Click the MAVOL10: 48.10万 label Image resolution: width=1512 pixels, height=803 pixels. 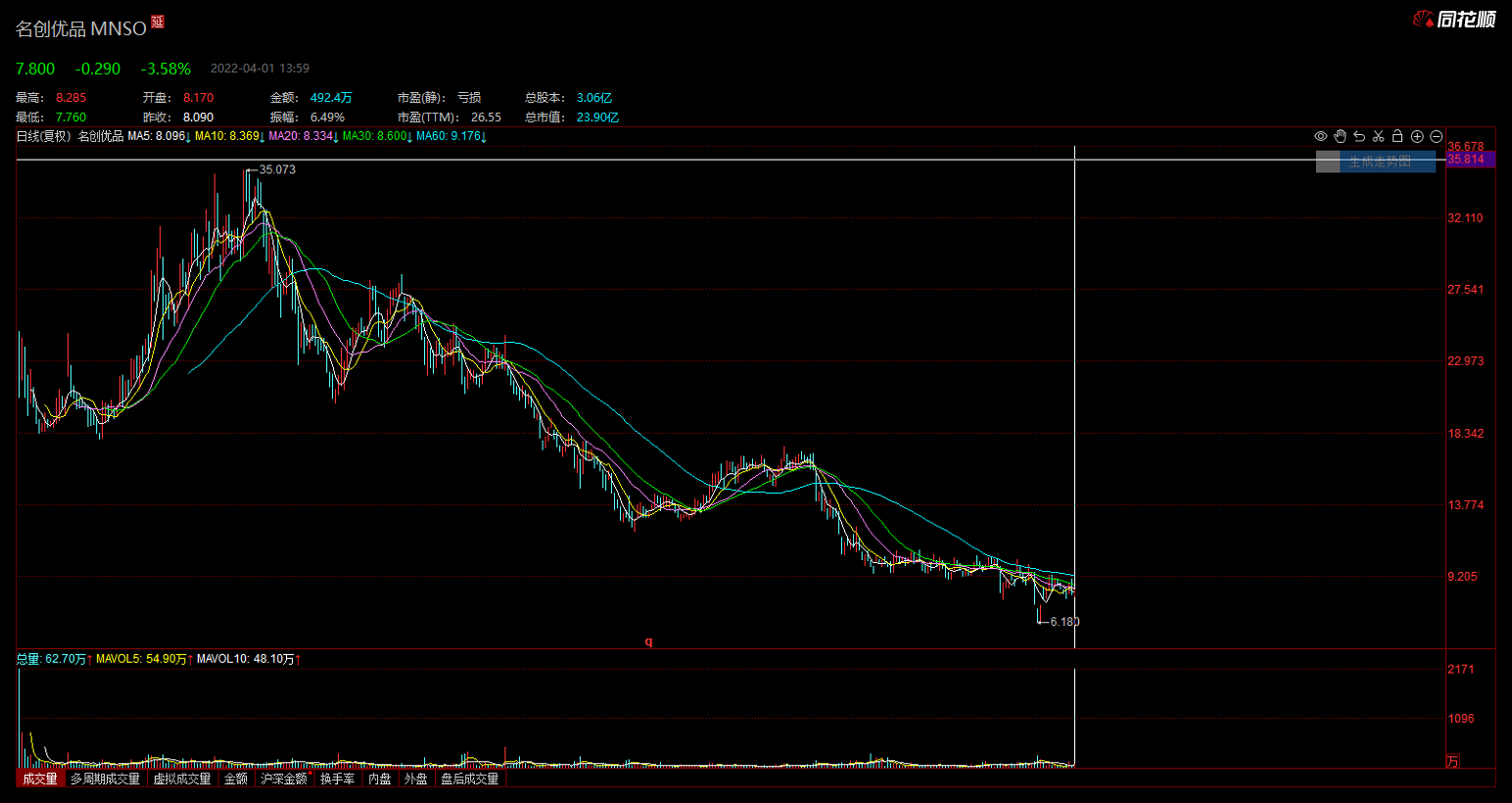248,659
